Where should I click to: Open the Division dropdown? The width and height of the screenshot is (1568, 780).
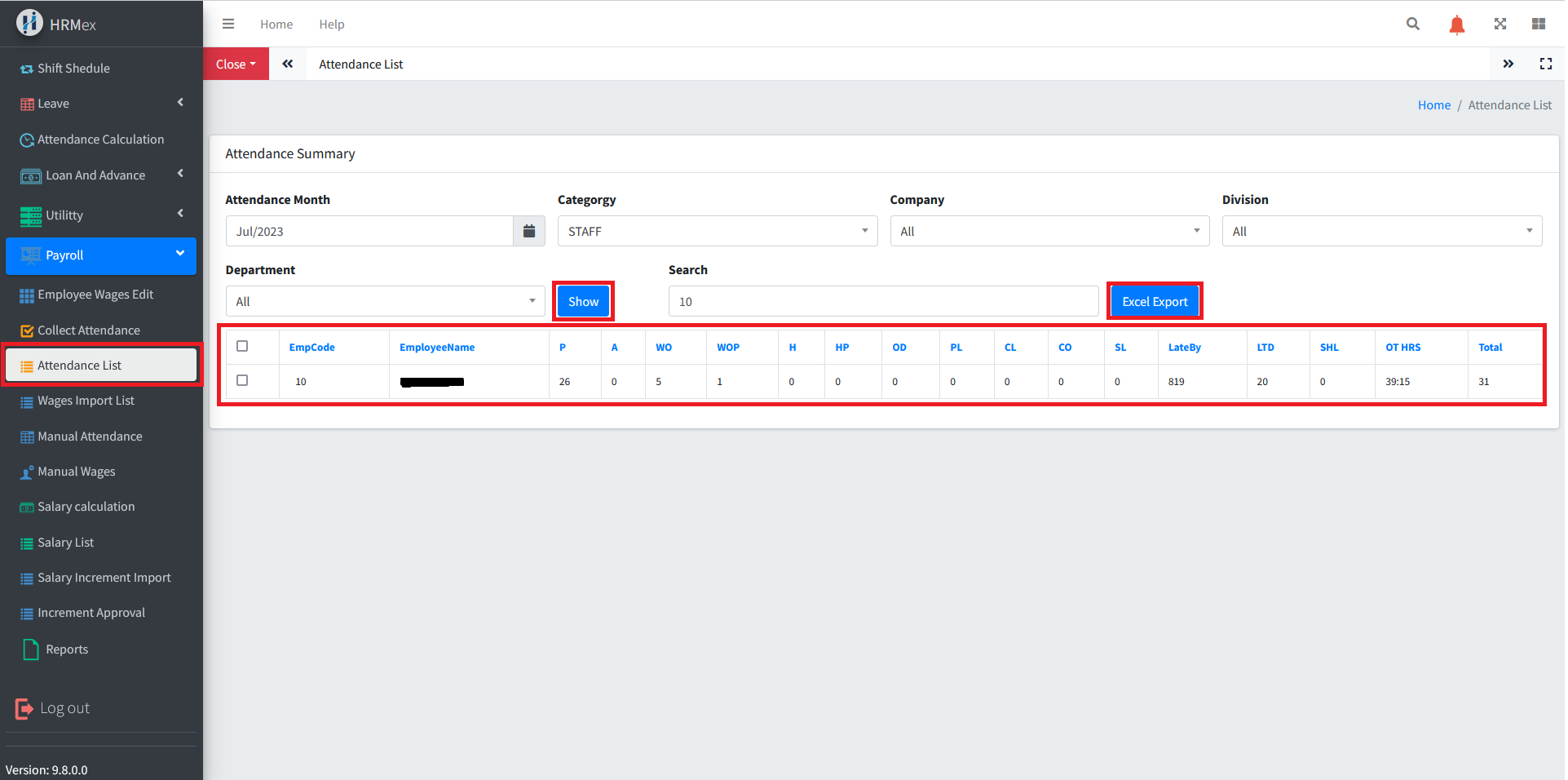(1381, 232)
